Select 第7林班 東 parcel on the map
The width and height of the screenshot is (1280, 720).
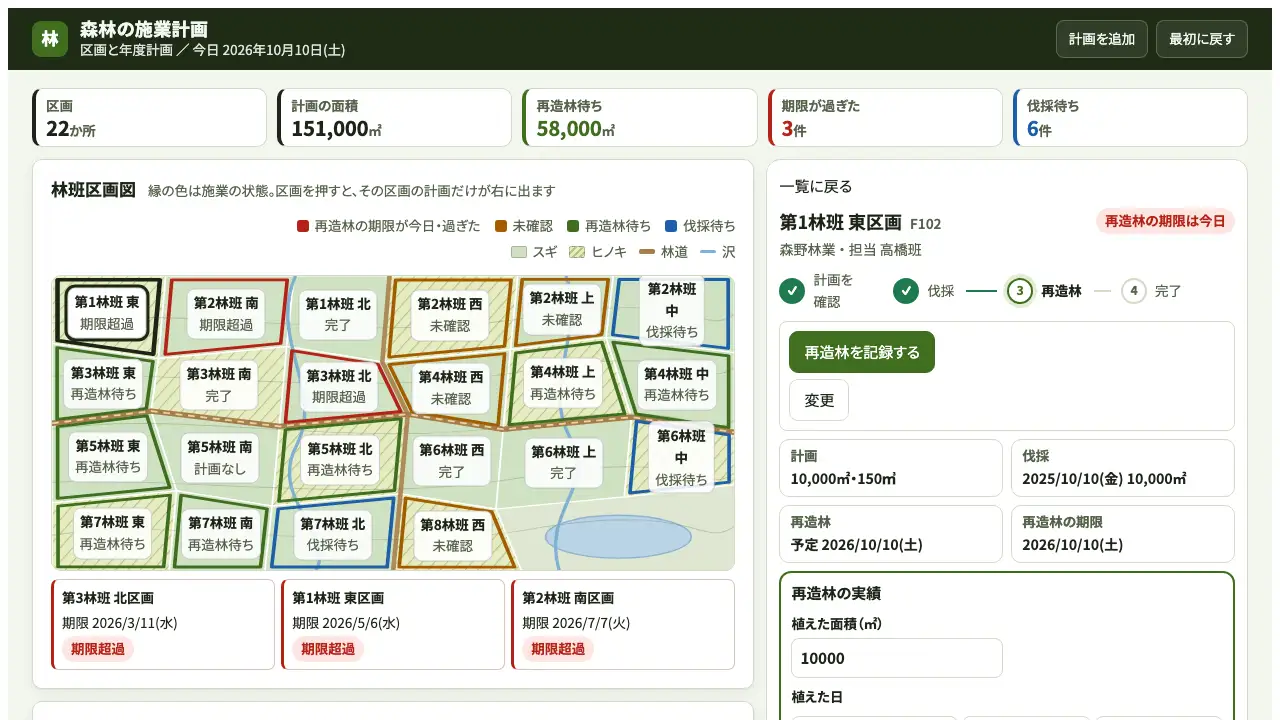[113, 533]
